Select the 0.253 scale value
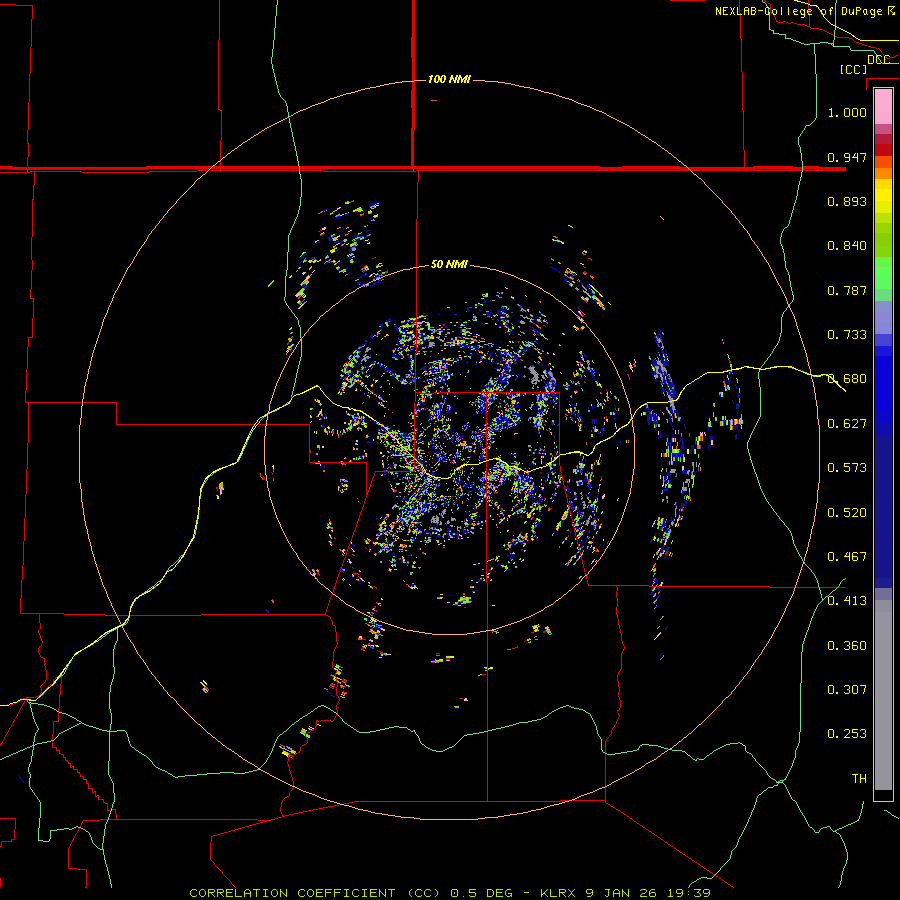This screenshot has width=900, height=900. click(x=847, y=734)
